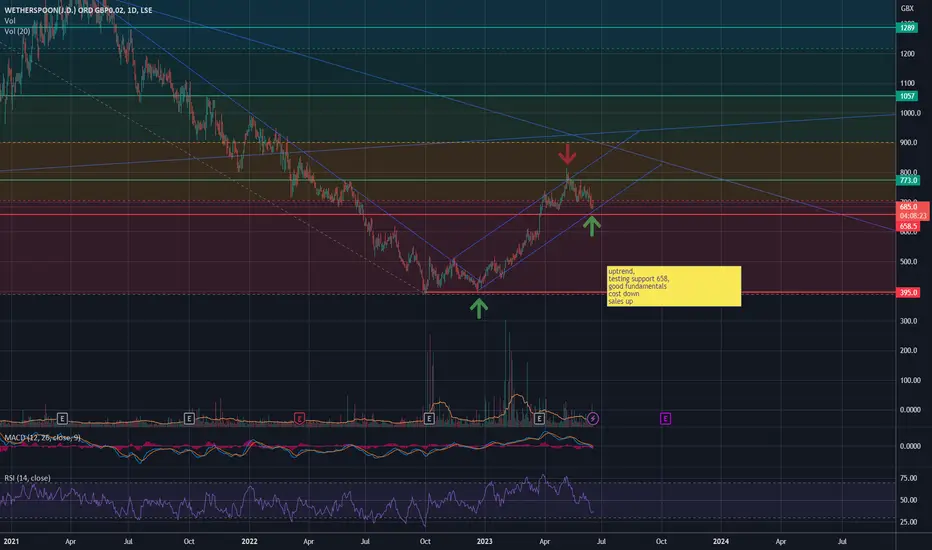Viewport: 932px width, 550px height.
Task: Click the 2023 label on time axis
Action: tap(484, 541)
